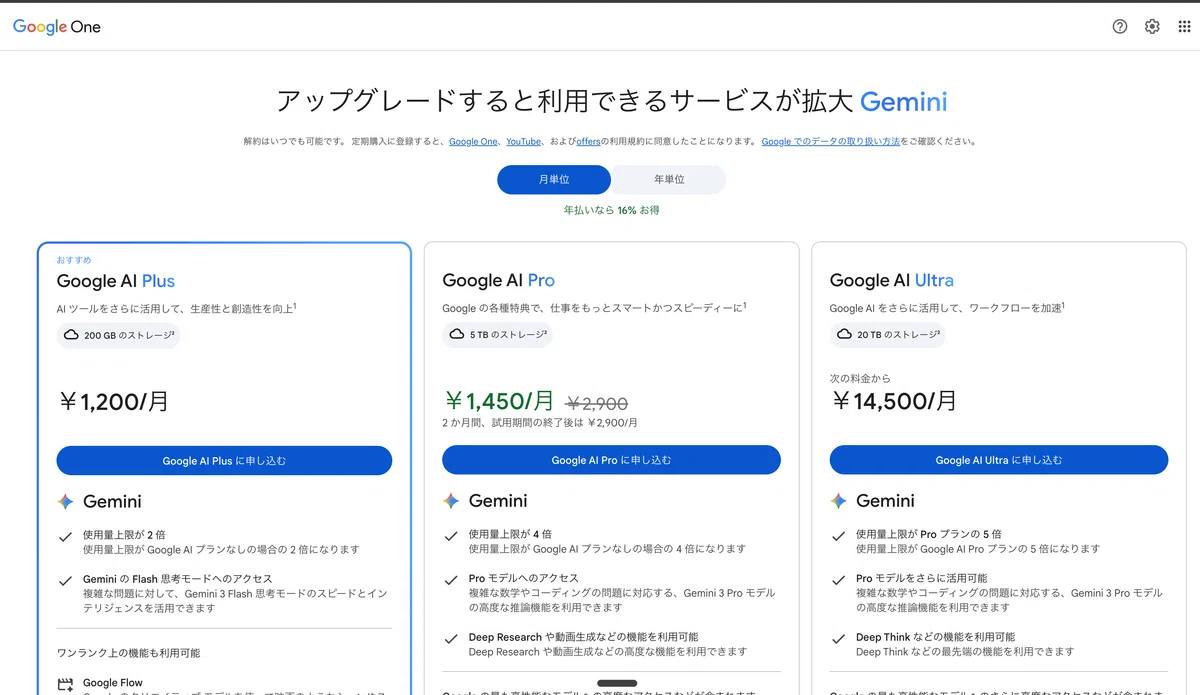Viewport: 1200px width, 695px height.
Task: Open the offers terms link
Action: pyautogui.click(x=588, y=142)
